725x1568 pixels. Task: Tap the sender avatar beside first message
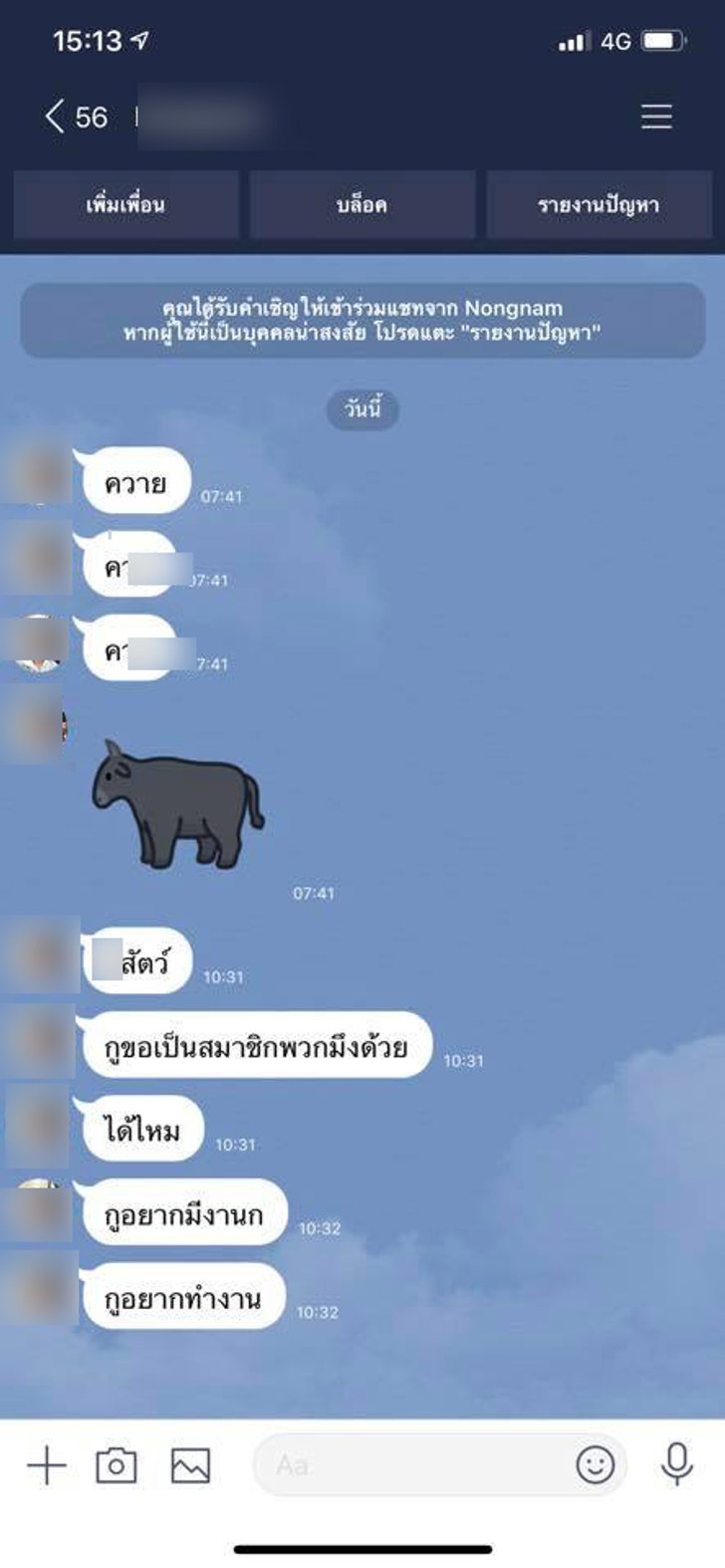(37, 474)
